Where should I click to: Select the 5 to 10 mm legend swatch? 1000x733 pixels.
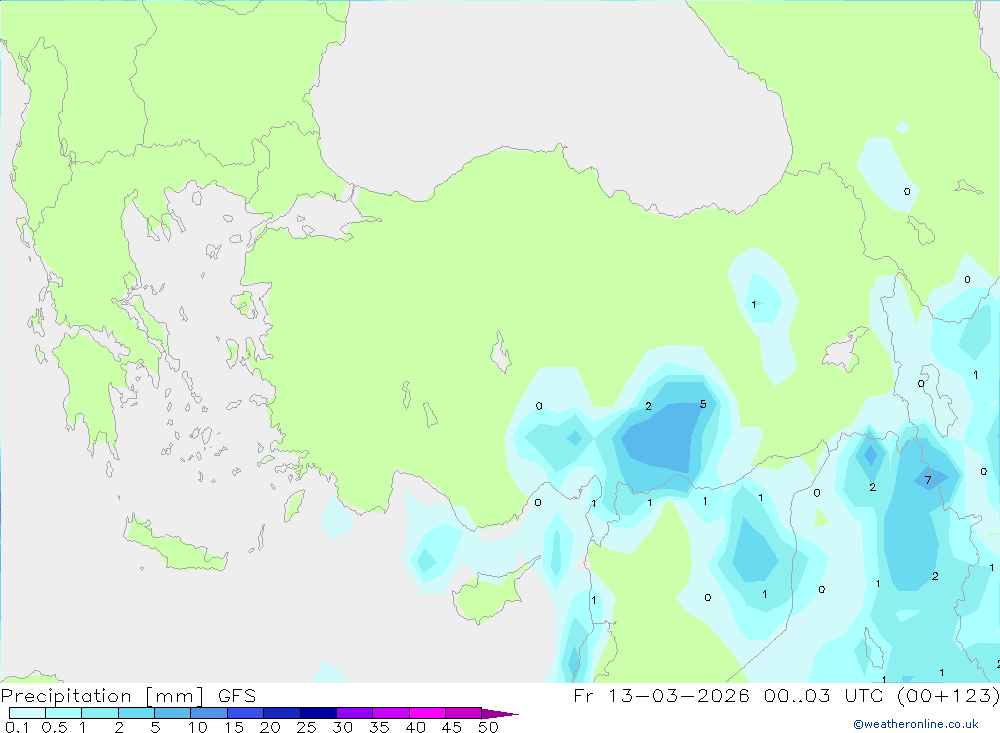(172, 713)
